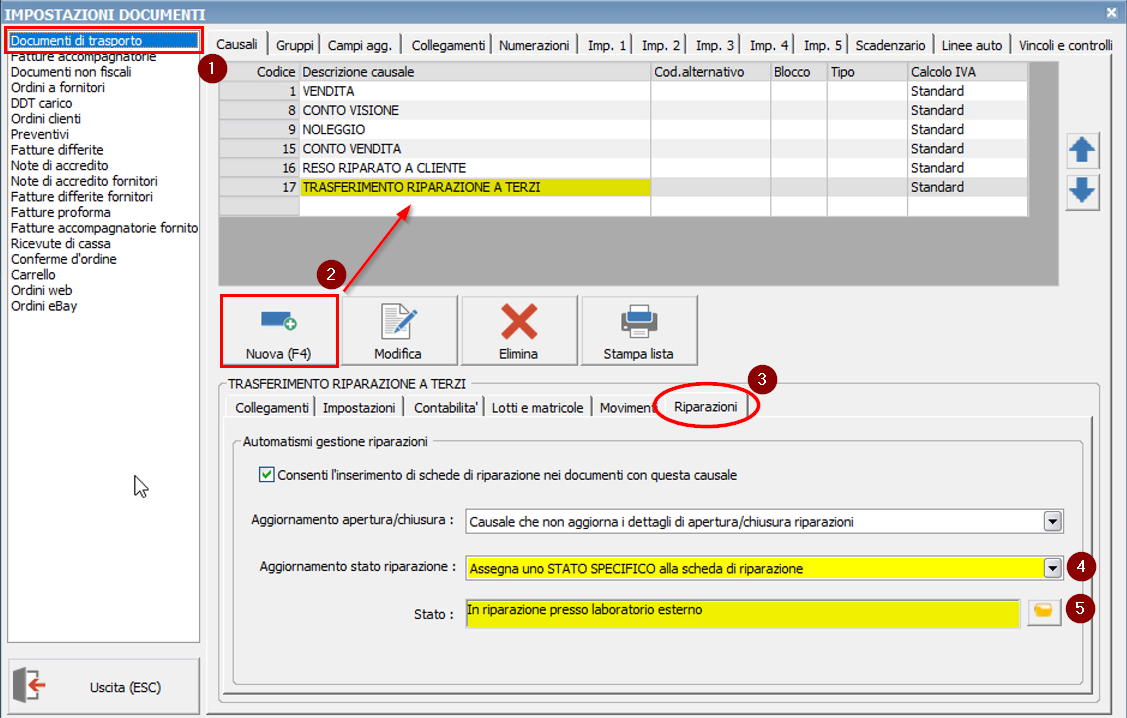
Task: Open the Riparazioni sub-tab
Action: (705, 408)
